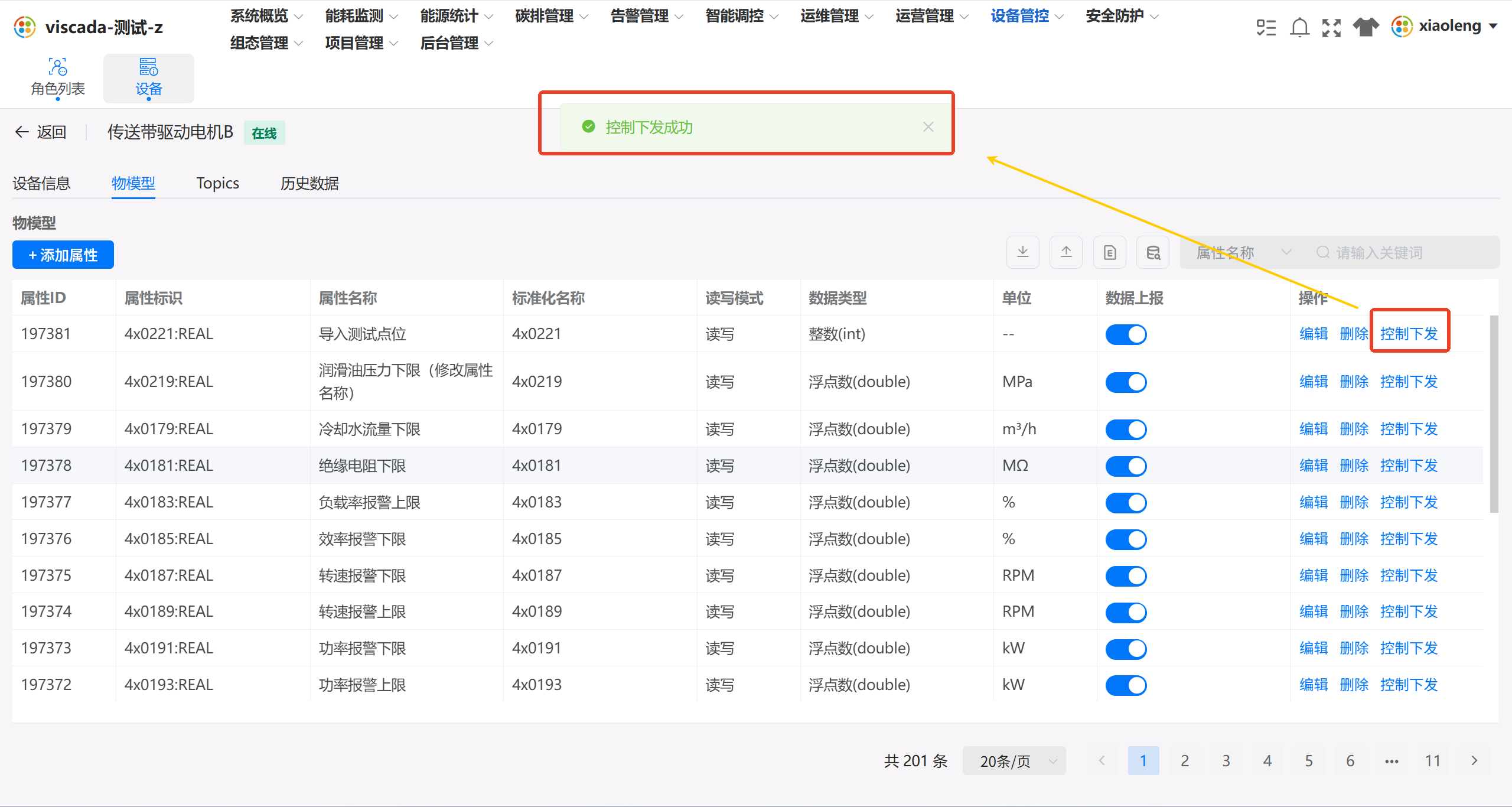1512x807 pixels.
Task: Open the 运营管理 menu
Action: click(x=932, y=16)
